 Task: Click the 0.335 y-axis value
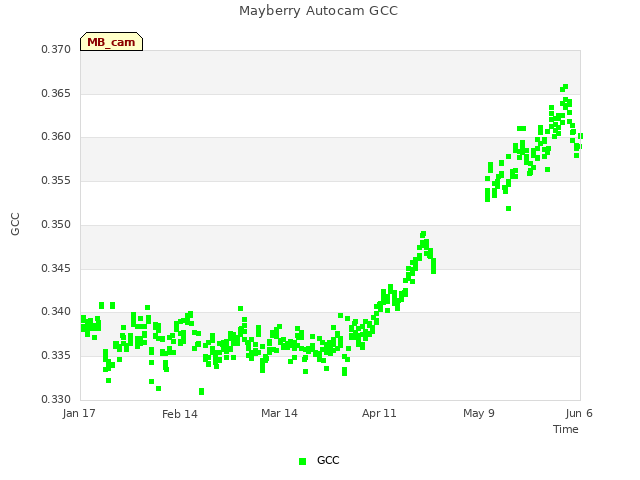[56, 356]
